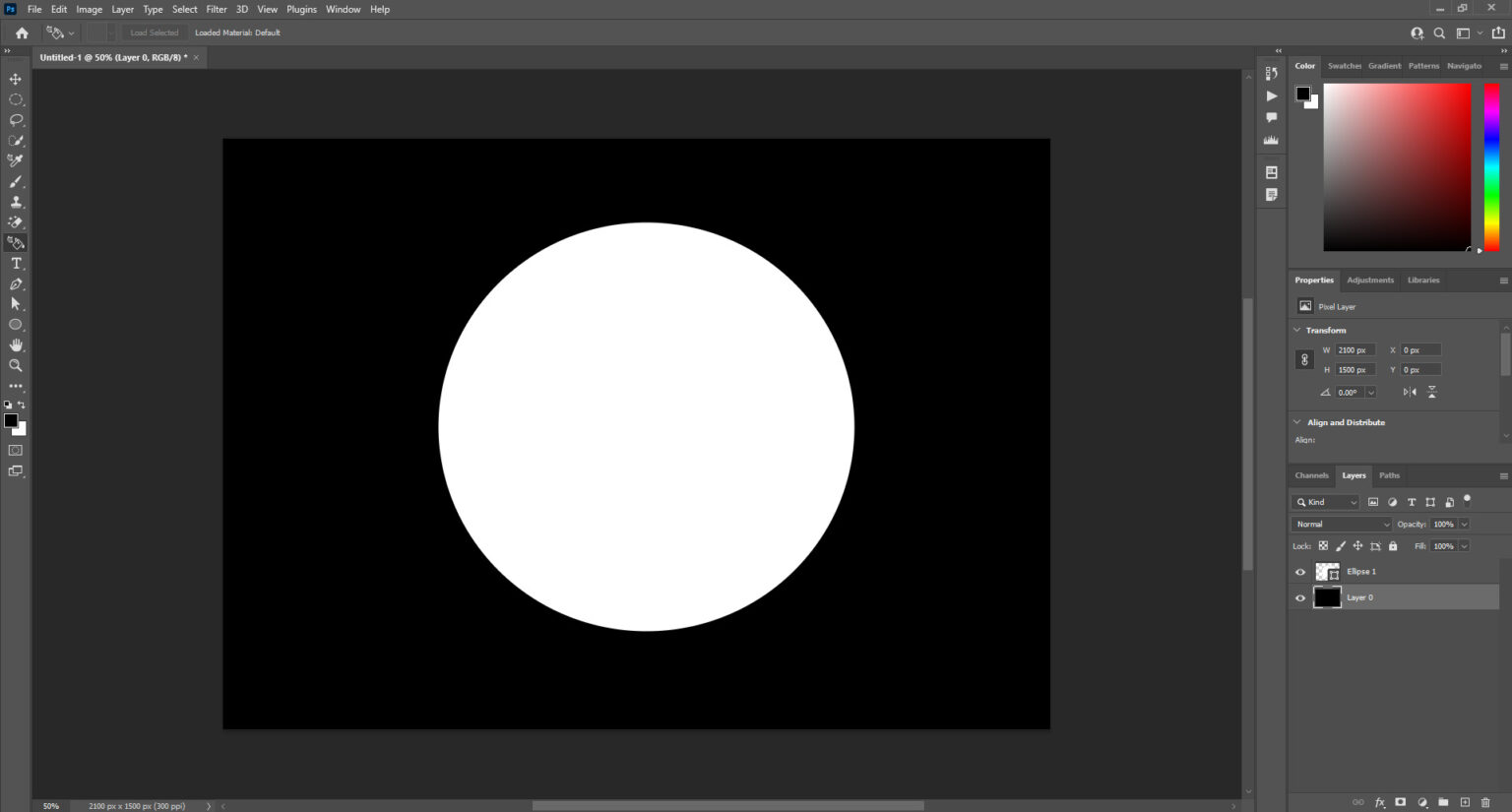The image size is (1512, 812).
Task: Hide the Ellipse 1 layer
Action: 1300,572
